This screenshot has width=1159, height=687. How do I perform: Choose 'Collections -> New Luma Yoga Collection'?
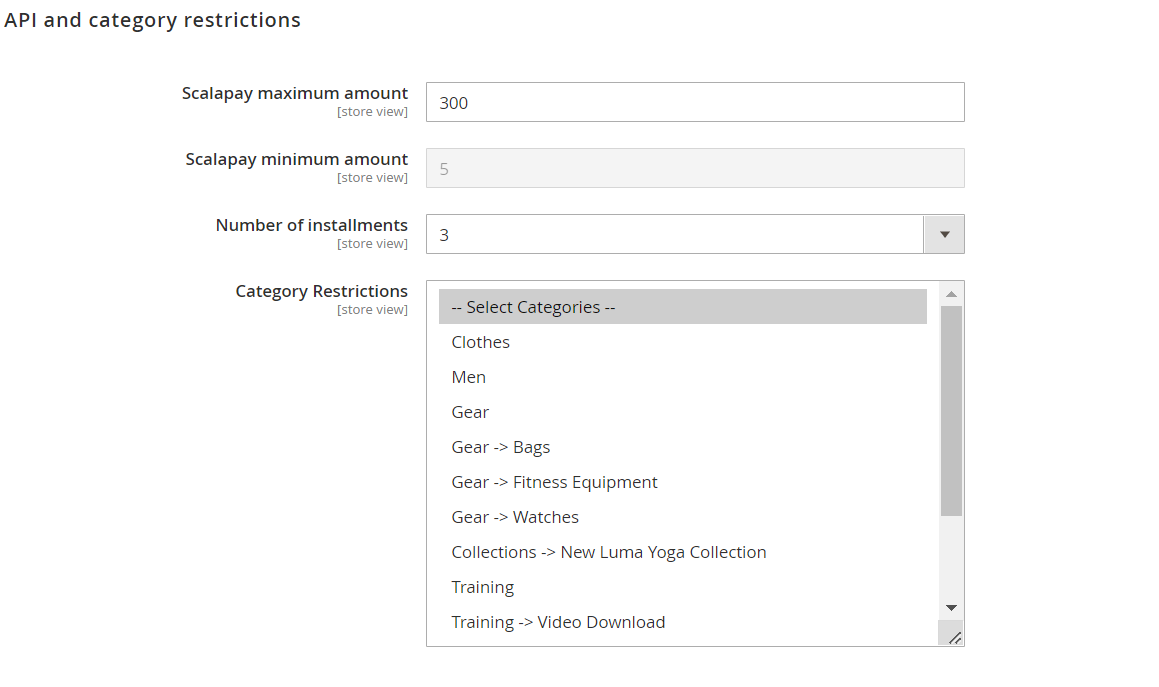point(609,552)
